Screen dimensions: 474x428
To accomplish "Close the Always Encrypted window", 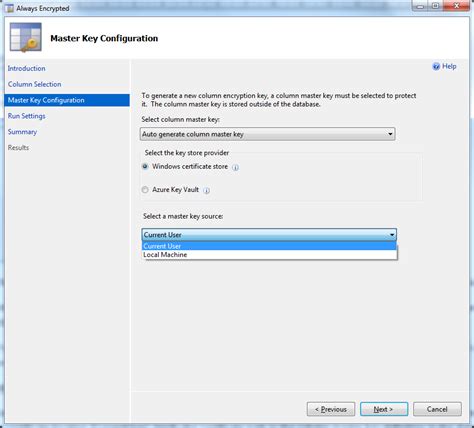I will point(456,6).
